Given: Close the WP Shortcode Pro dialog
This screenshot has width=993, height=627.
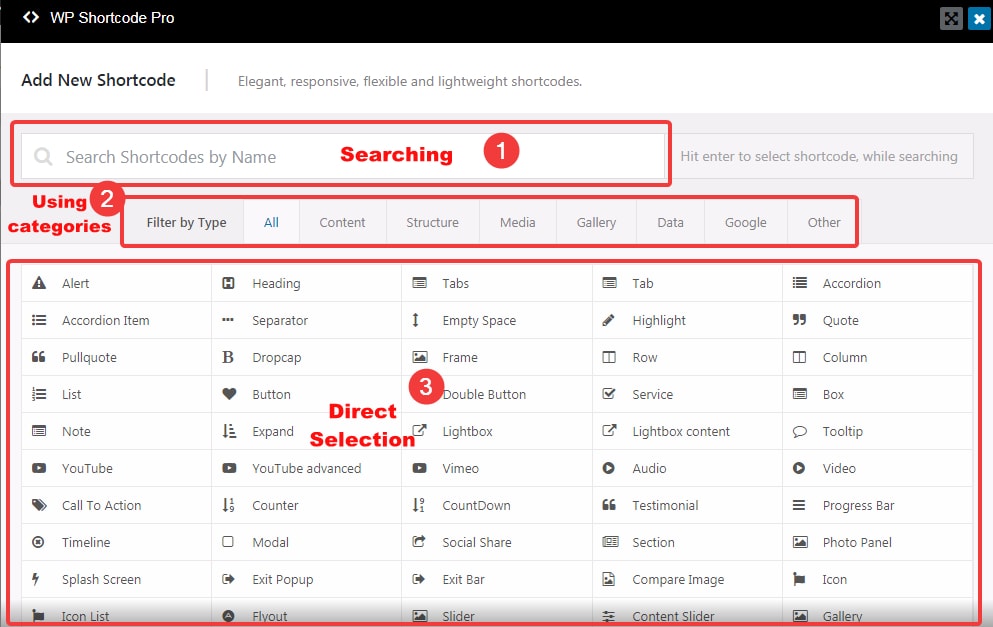Looking at the screenshot, I should 977,18.
